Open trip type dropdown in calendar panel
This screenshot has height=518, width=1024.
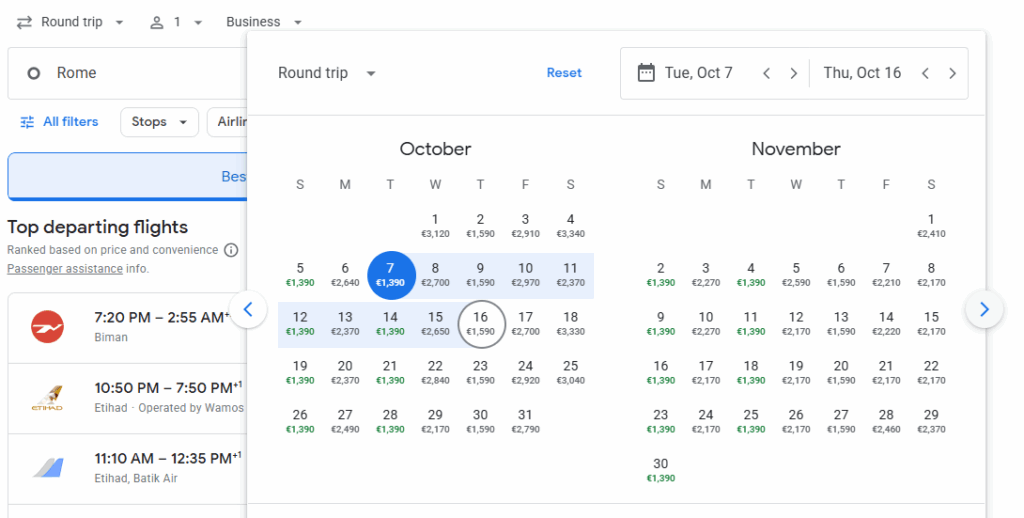pos(327,73)
